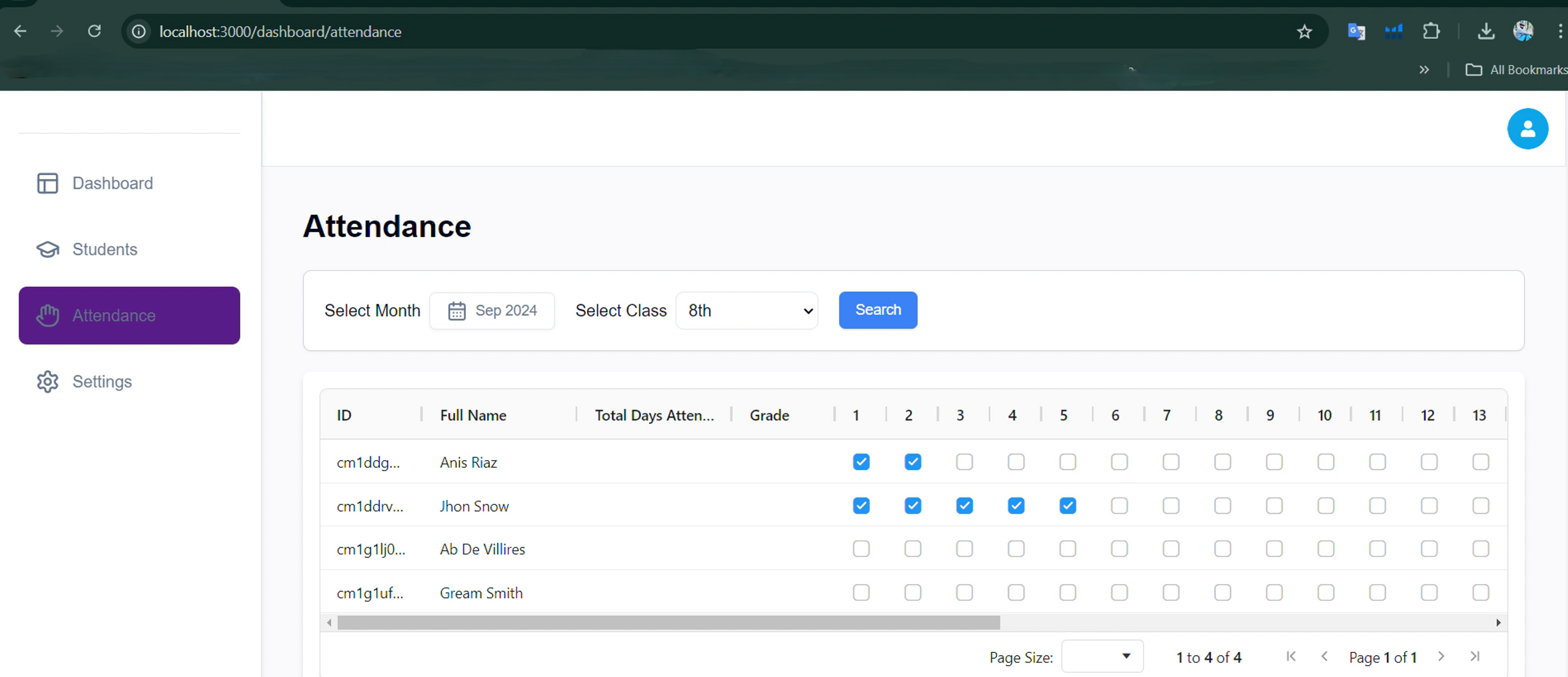Go to first page of the table
The width and height of the screenshot is (1568, 677).
[1290, 656]
